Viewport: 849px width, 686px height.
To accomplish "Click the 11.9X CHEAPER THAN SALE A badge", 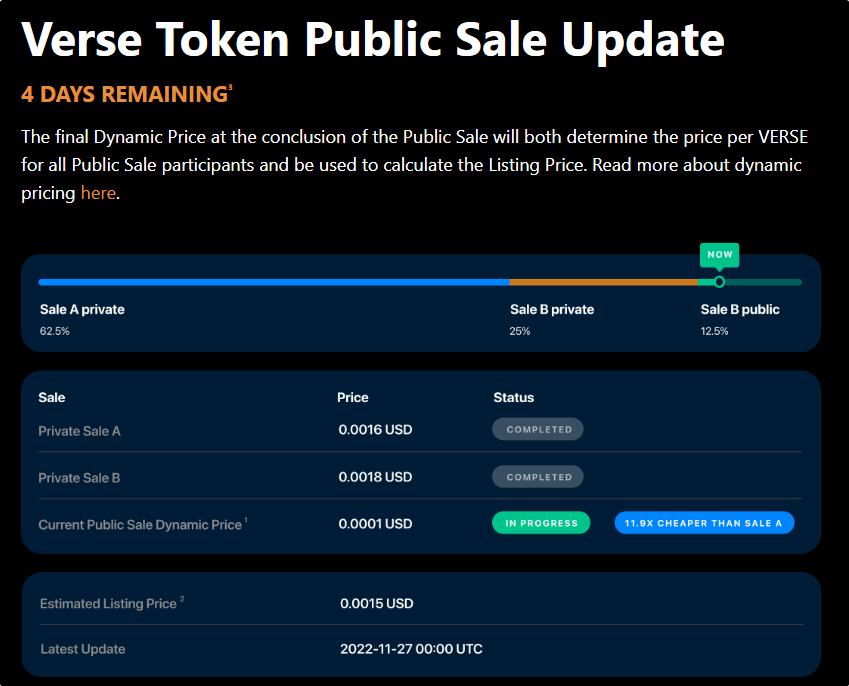I will click(x=704, y=523).
